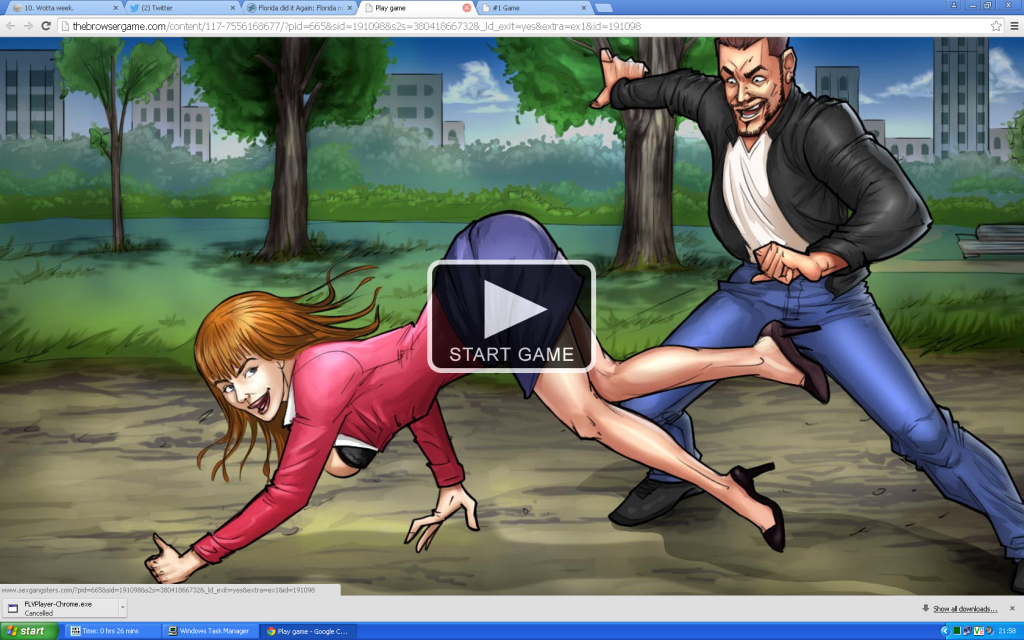Switch to the '#1 Game' tab

[535, 8]
